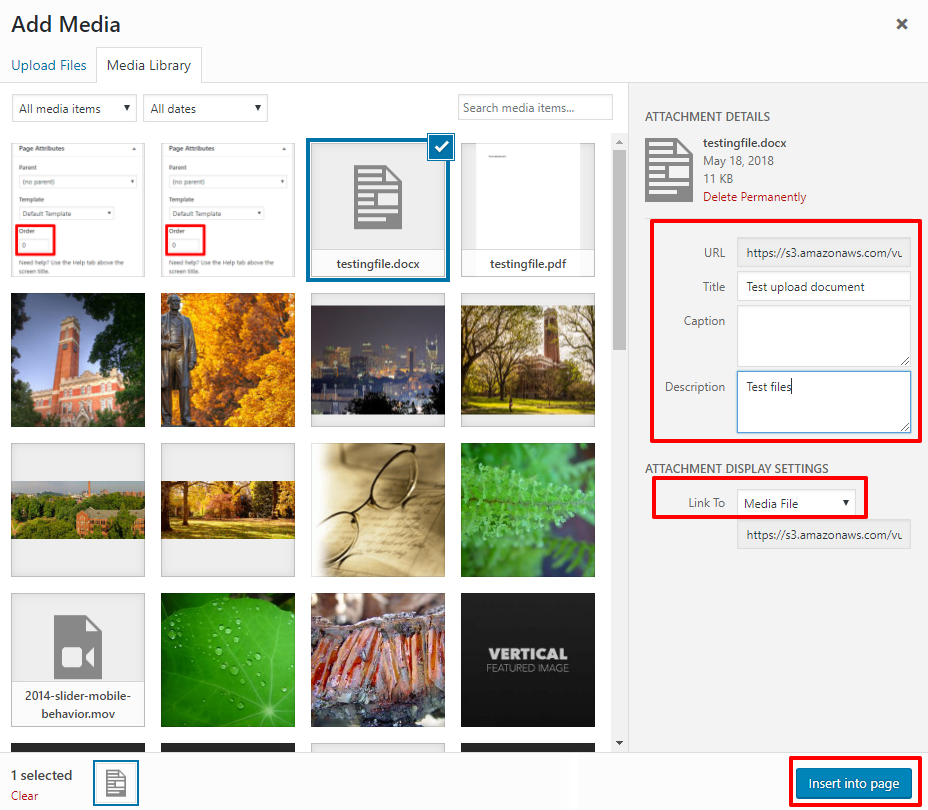Click the Insert into page button
Image resolution: width=928 pixels, height=810 pixels.
(x=853, y=783)
